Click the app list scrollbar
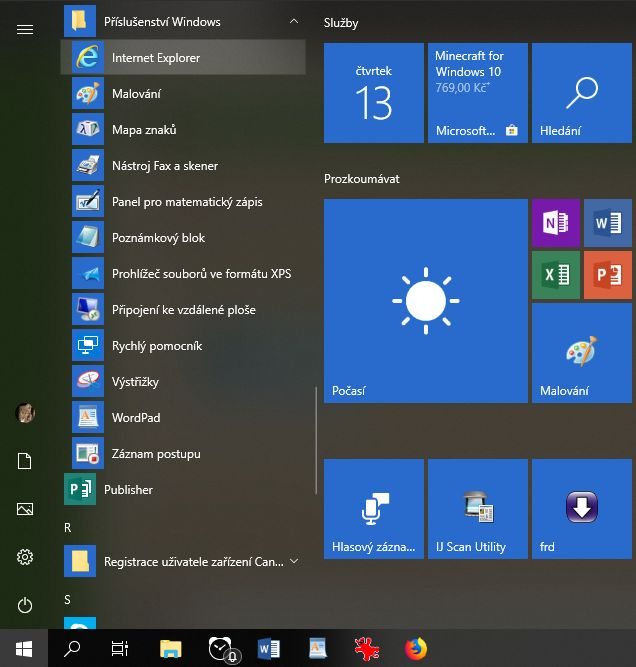Image resolution: width=636 pixels, height=667 pixels. point(316,440)
